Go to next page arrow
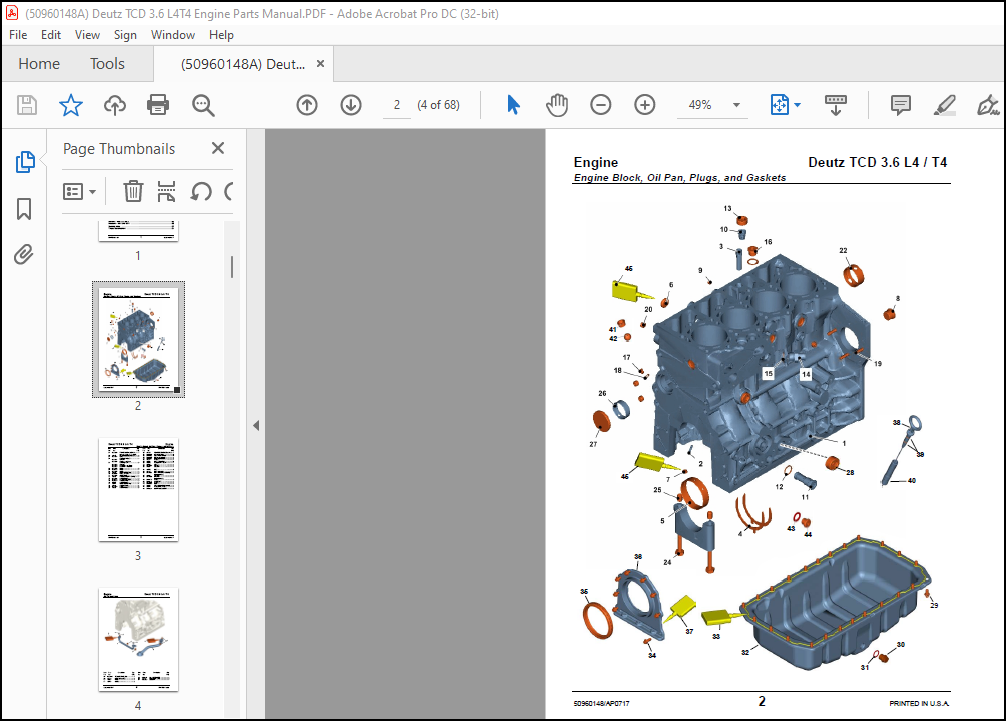Screen dimensions: 1006x721 tap(351, 105)
